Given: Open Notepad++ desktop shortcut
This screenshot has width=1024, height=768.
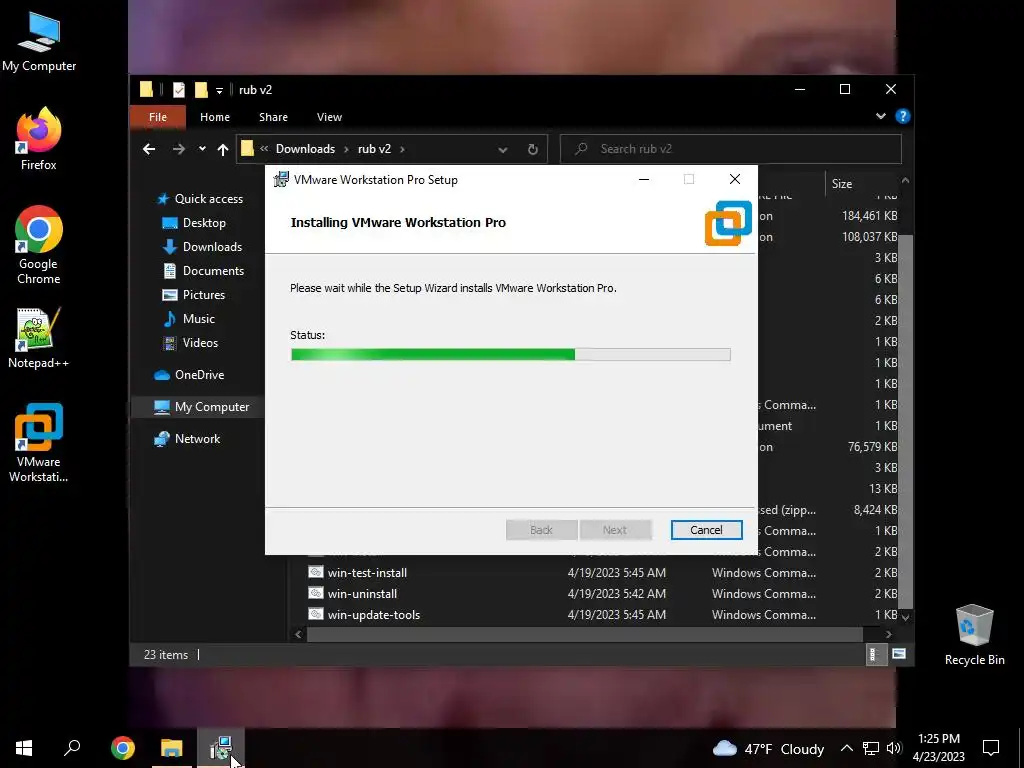Looking at the screenshot, I should coord(39,338).
